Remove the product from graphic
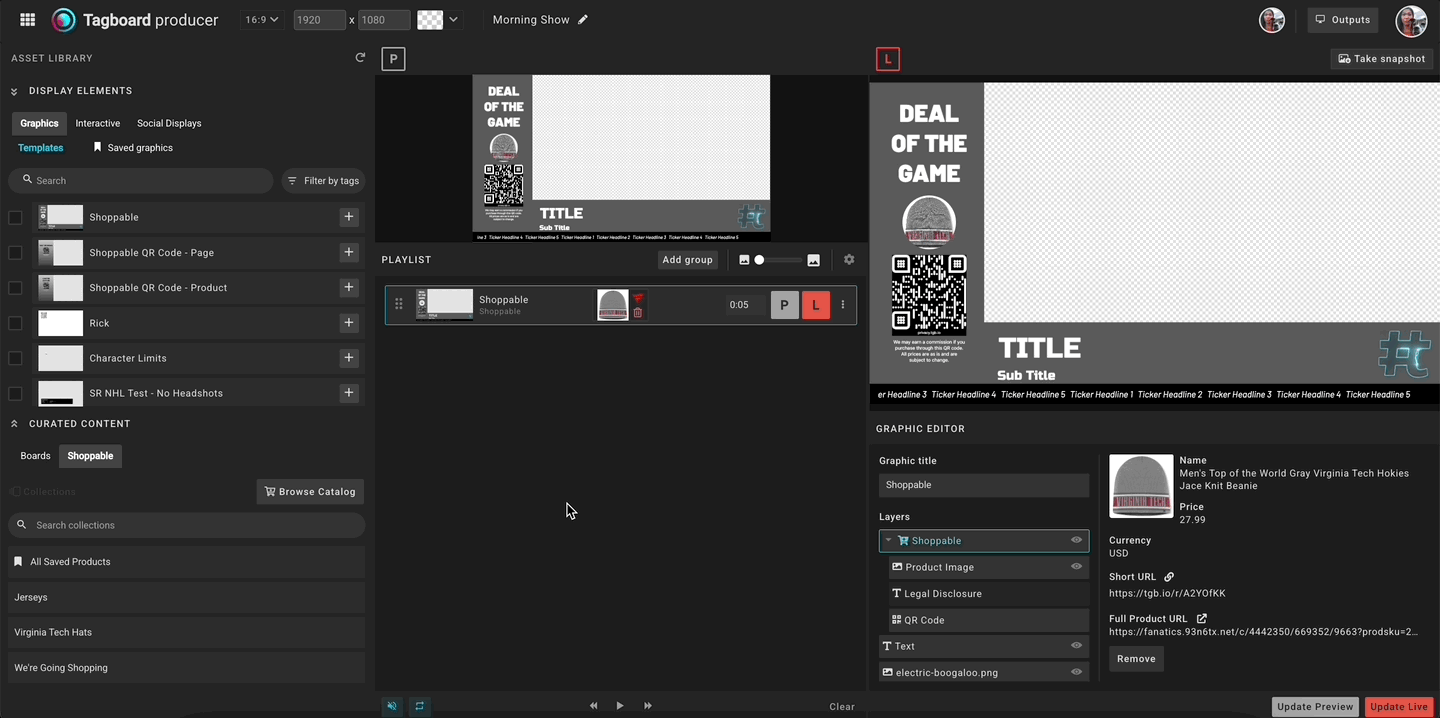Image resolution: width=1440 pixels, height=718 pixels. (1136, 659)
